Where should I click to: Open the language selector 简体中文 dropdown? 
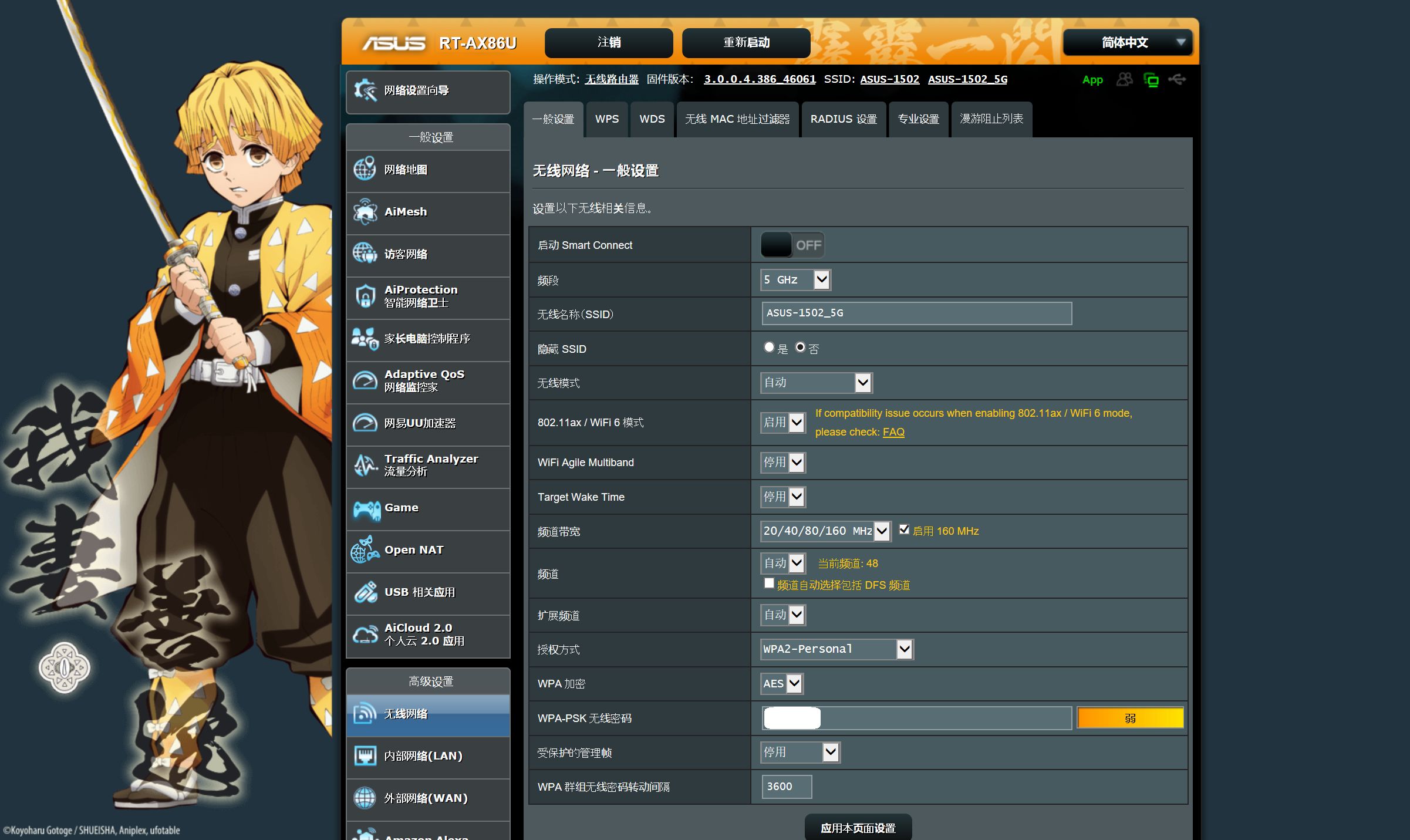[x=1127, y=42]
